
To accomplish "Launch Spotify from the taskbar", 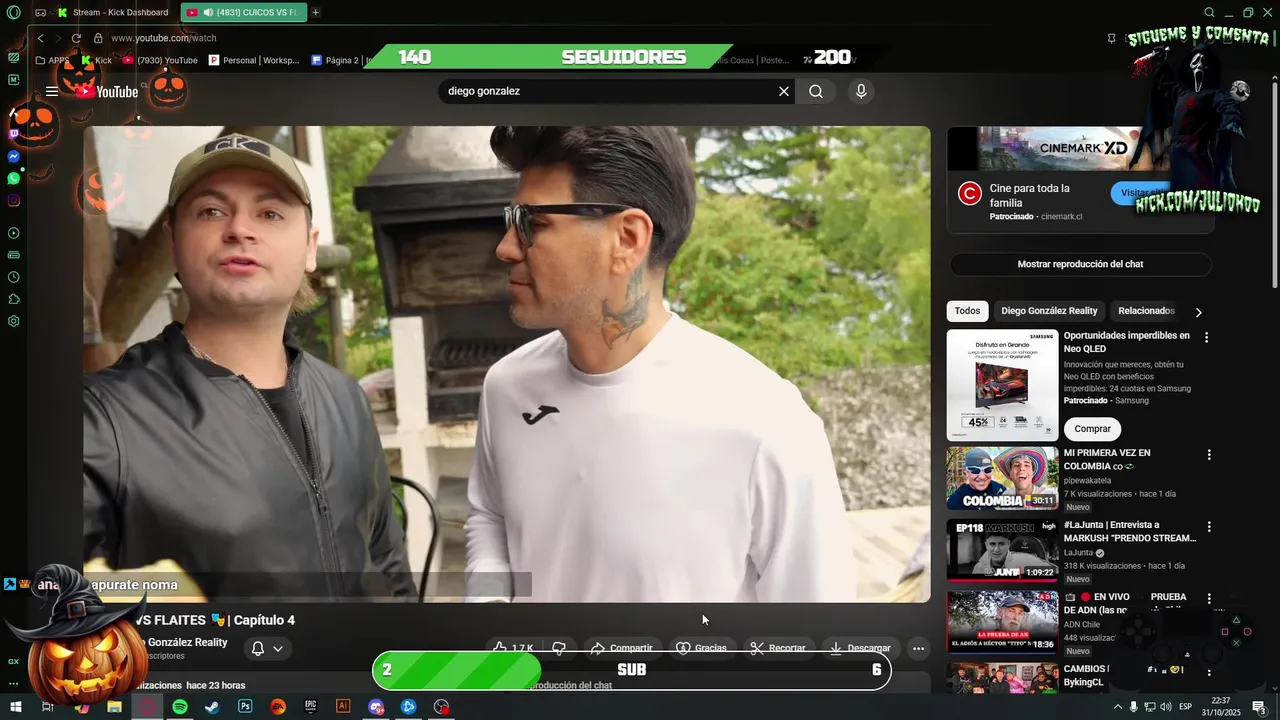I will (x=180, y=707).
